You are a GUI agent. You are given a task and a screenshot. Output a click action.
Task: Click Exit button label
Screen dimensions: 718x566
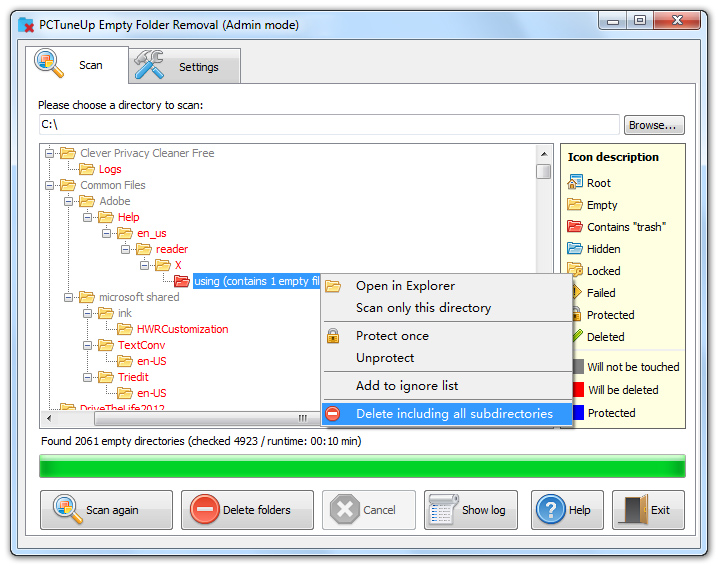coord(660,510)
